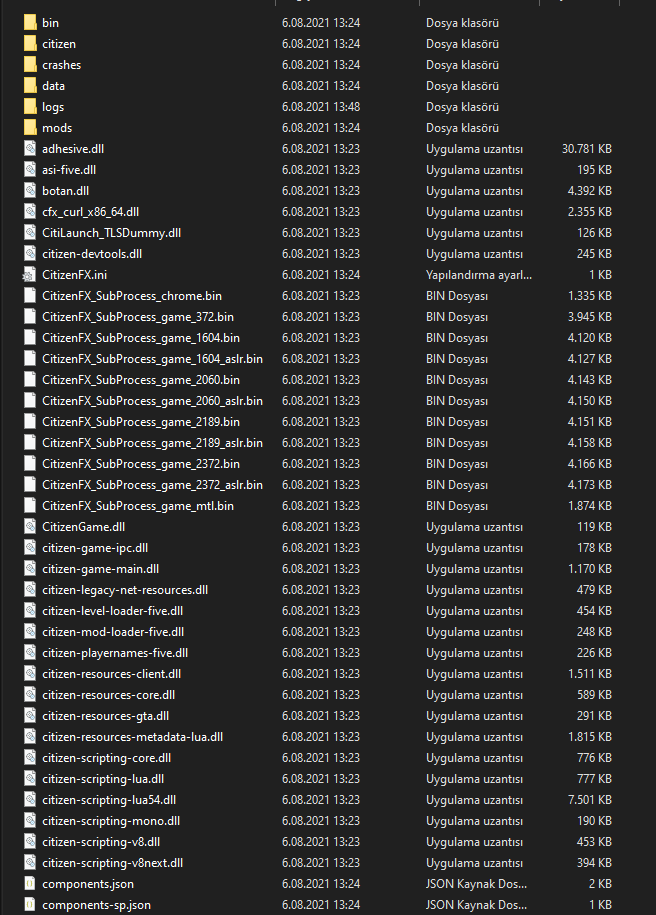Select the adhesive.dll file icon
Screen dimensions: 656x915
pos(30,149)
